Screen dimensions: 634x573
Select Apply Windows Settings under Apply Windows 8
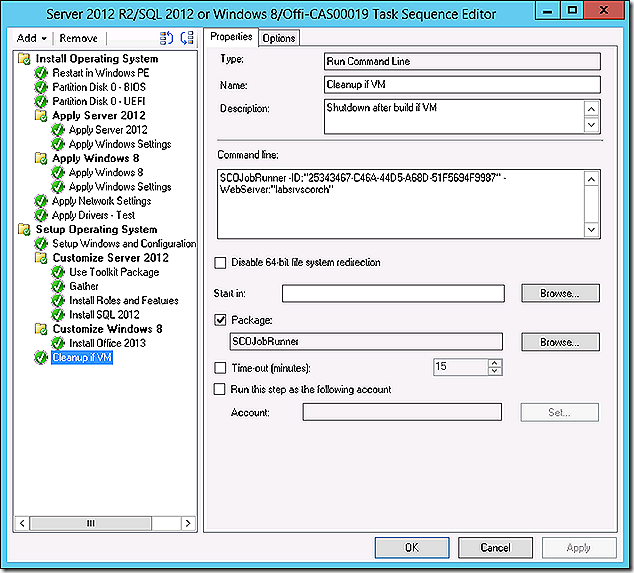(120, 187)
